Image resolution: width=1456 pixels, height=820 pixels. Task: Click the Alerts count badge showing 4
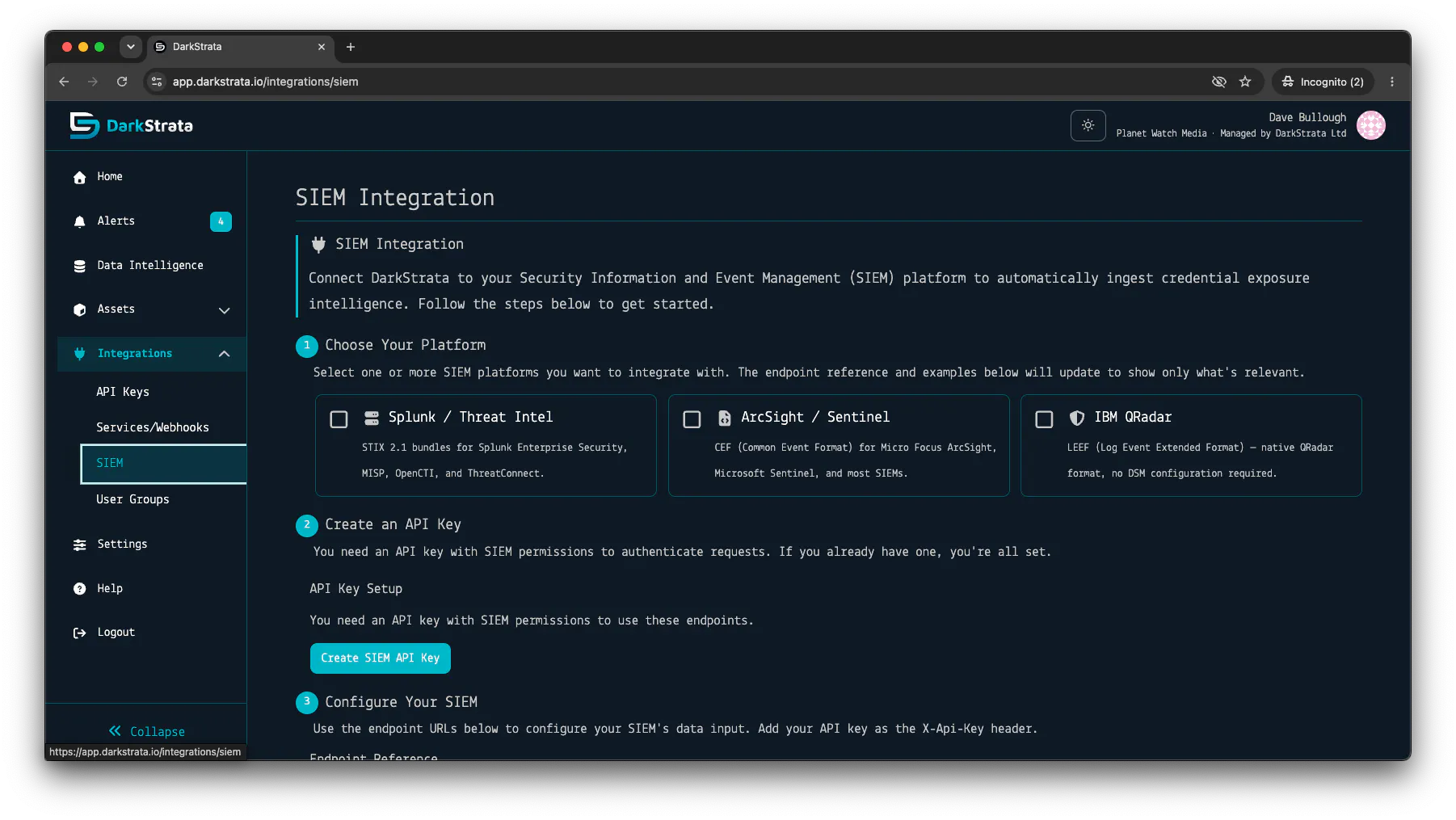(x=221, y=221)
